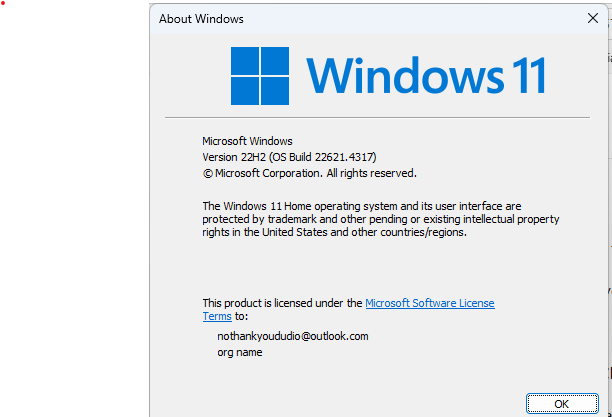Viewport: 612px width, 417px height.
Task: Click the 'org name' text
Action: pos(240,352)
